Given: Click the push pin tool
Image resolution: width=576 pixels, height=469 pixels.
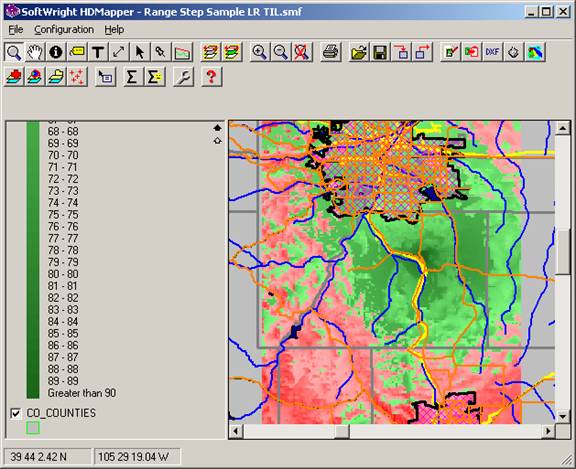Looking at the screenshot, I should 161,52.
